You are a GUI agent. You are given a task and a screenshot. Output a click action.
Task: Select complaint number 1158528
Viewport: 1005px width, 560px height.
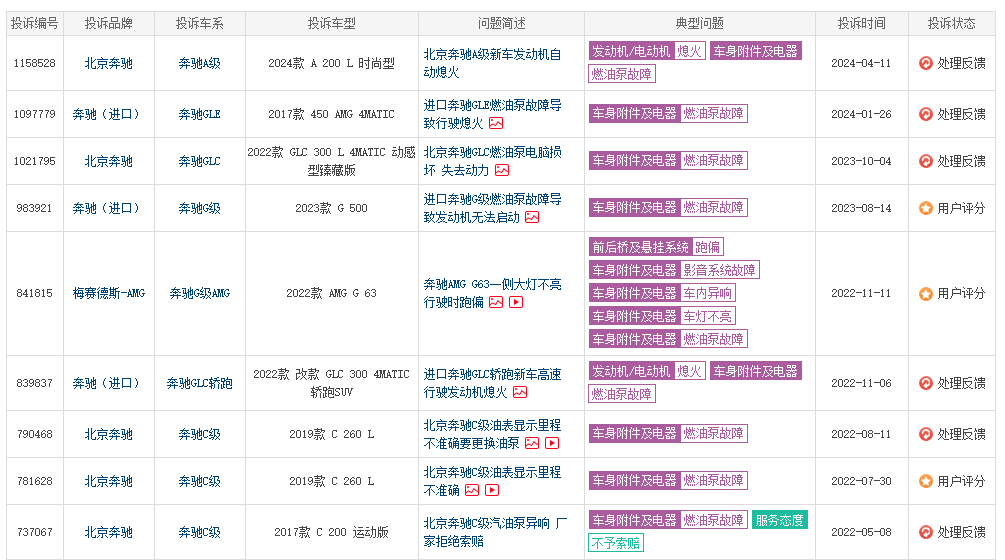[x=35, y=63]
